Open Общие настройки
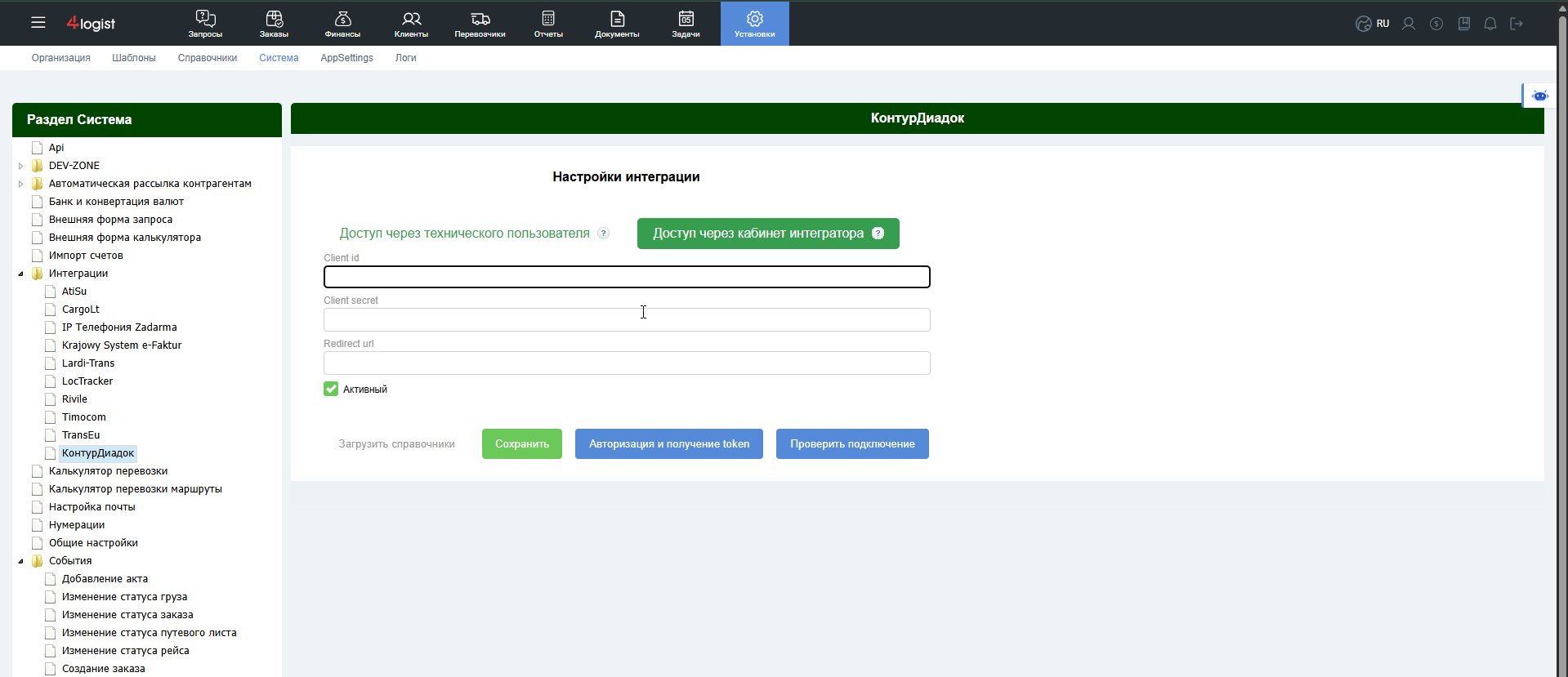The width and height of the screenshot is (1568, 677). pos(93,543)
